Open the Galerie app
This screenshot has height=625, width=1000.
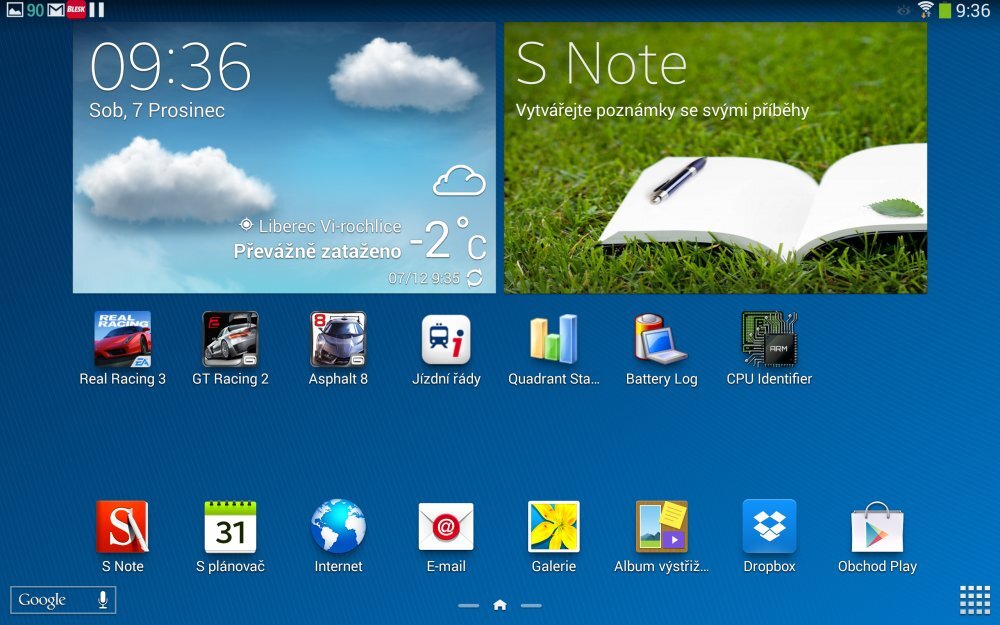click(554, 527)
